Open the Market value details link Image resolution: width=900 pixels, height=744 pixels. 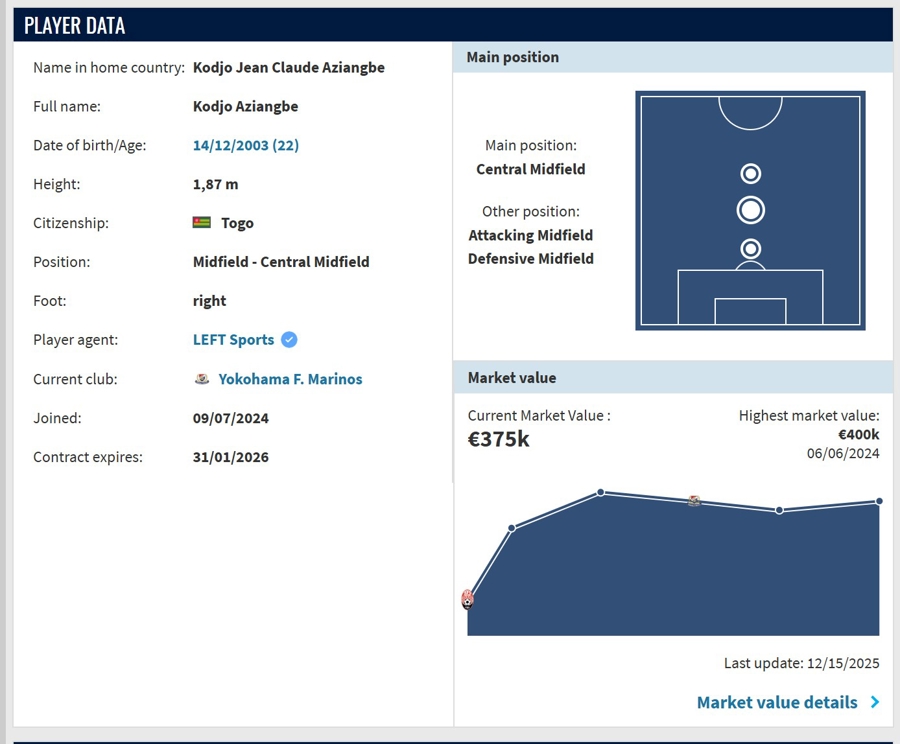(777, 702)
